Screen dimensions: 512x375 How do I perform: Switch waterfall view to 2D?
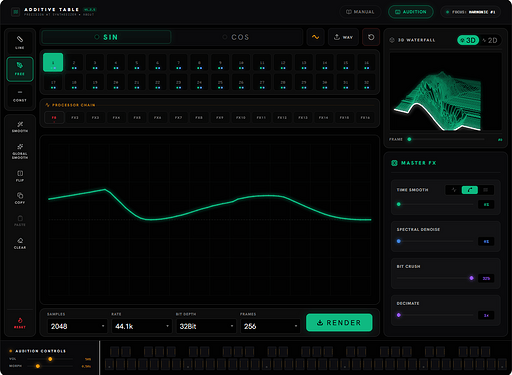490,40
